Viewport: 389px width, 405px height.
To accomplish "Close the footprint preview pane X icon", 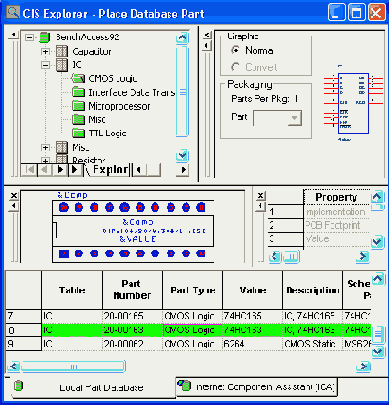I will 14,196.
